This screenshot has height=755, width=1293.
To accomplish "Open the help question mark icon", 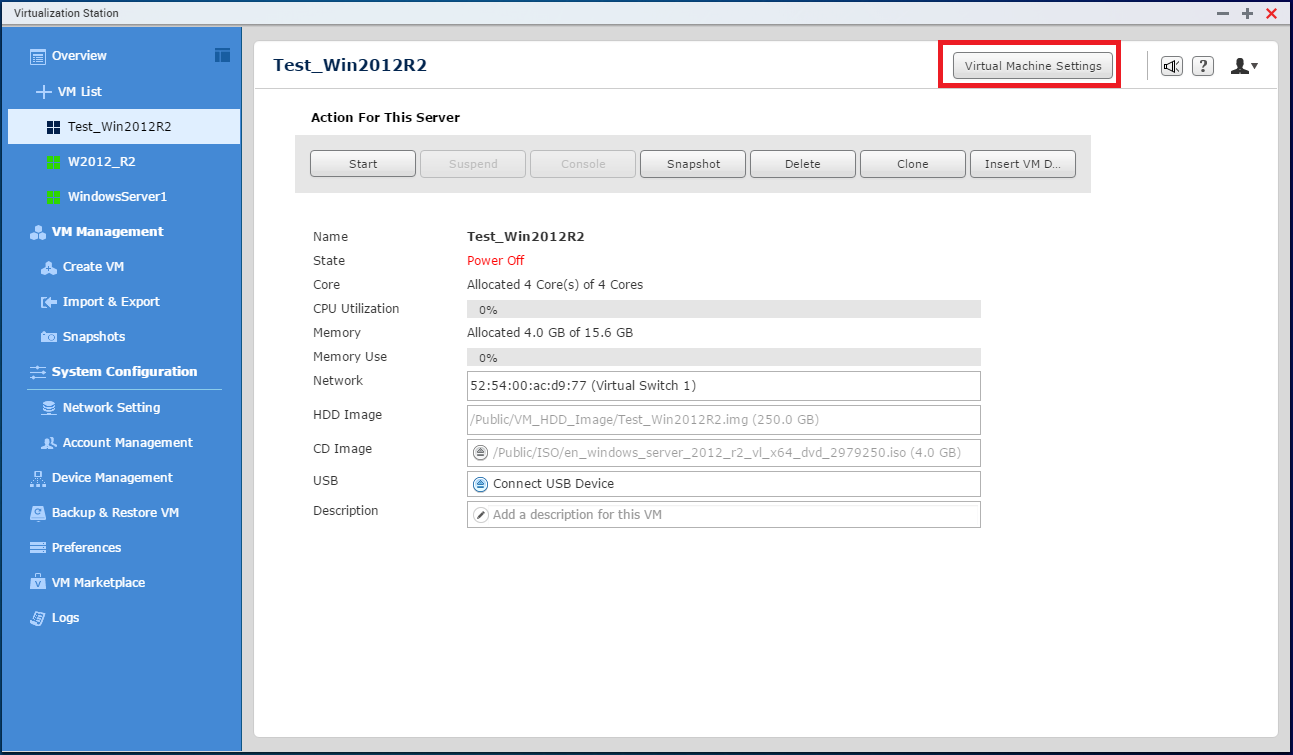I will [x=1203, y=66].
